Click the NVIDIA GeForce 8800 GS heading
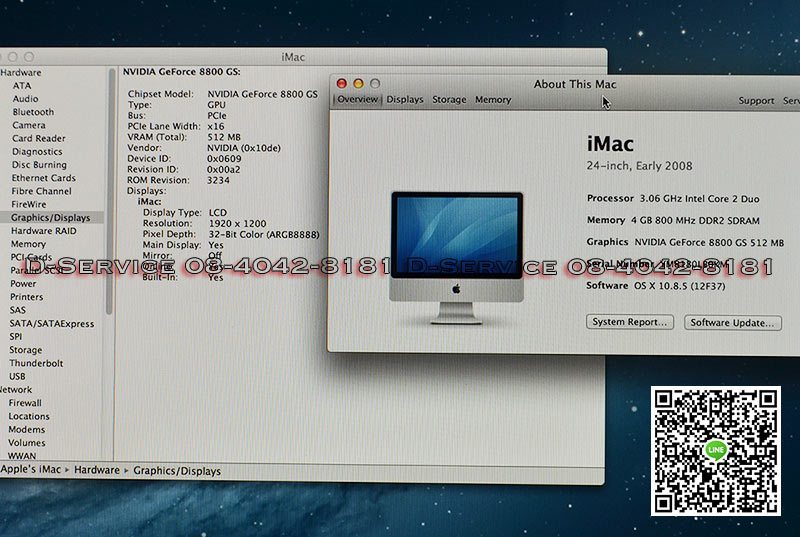Screen dimensions: 800x537 coord(182,72)
